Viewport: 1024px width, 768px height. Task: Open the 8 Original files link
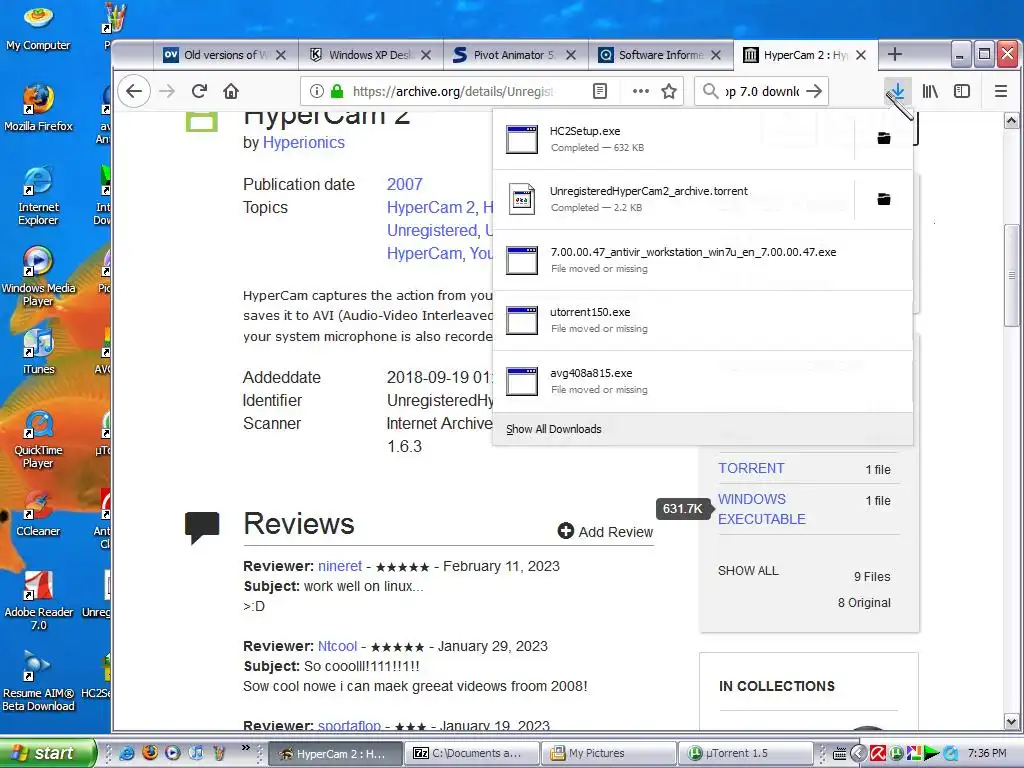(864, 603)
